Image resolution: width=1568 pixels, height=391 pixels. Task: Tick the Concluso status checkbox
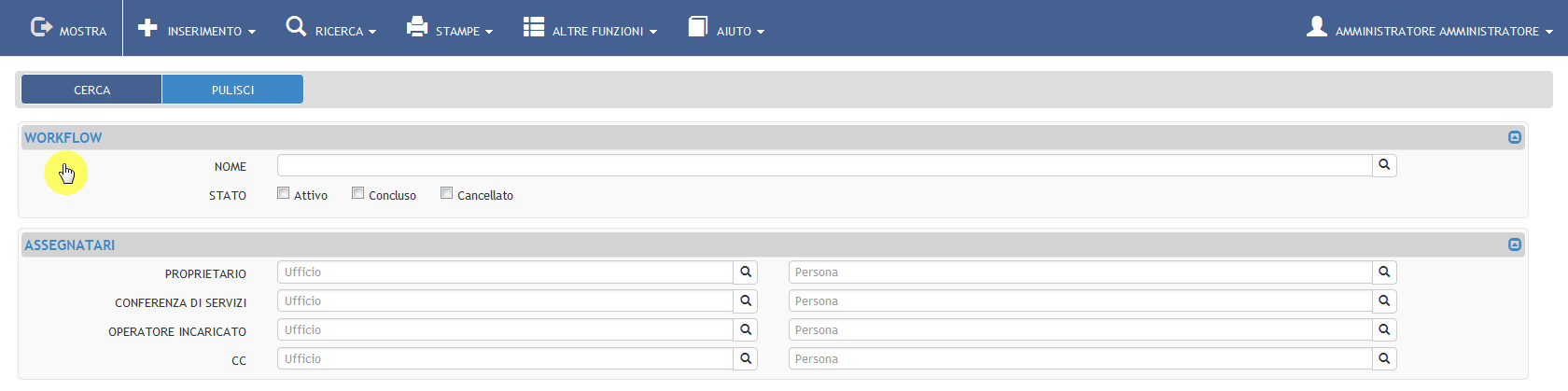click(x=357, y=193)
